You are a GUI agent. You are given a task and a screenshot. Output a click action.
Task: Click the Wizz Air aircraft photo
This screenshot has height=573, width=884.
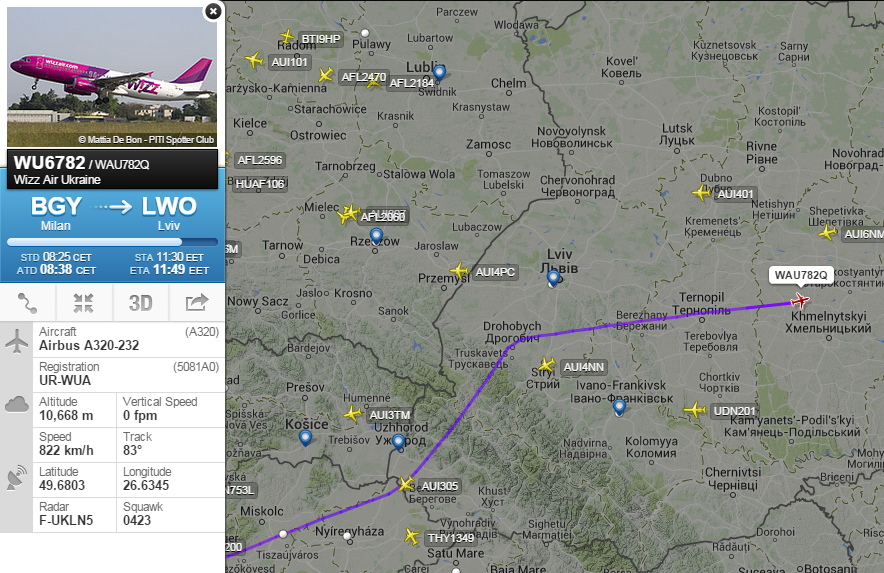click(112, 77)
